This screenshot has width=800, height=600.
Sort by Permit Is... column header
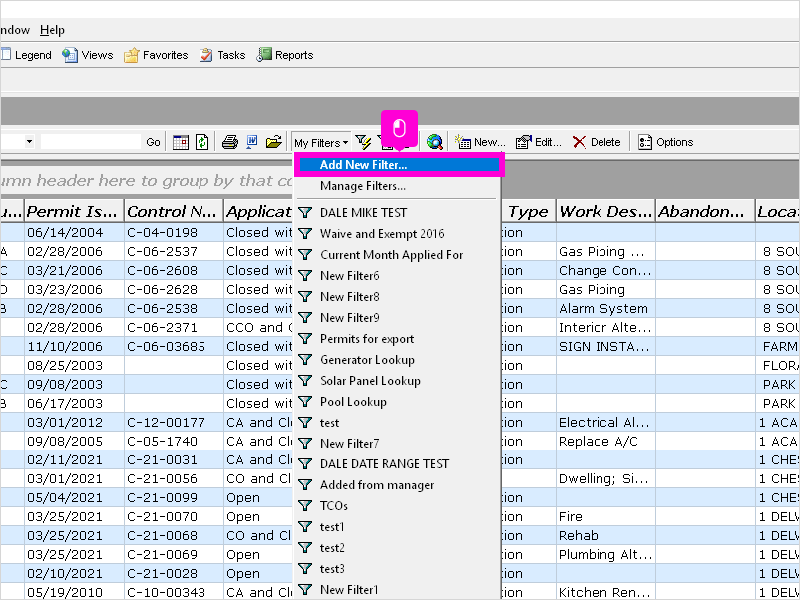pyautogui.click(x=74, y=211)
